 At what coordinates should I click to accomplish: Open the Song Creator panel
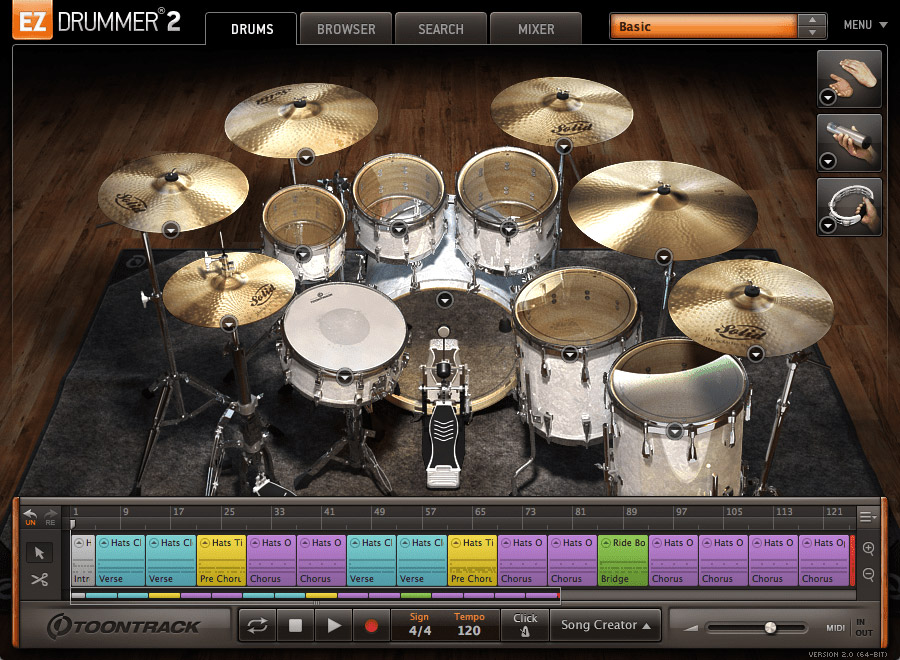[x=604, y=624]
